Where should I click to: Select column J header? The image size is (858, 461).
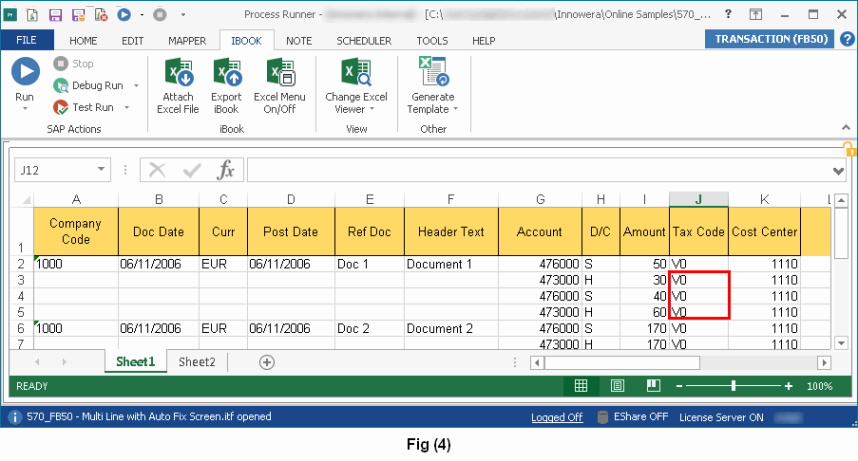click(x=699, y=200)
